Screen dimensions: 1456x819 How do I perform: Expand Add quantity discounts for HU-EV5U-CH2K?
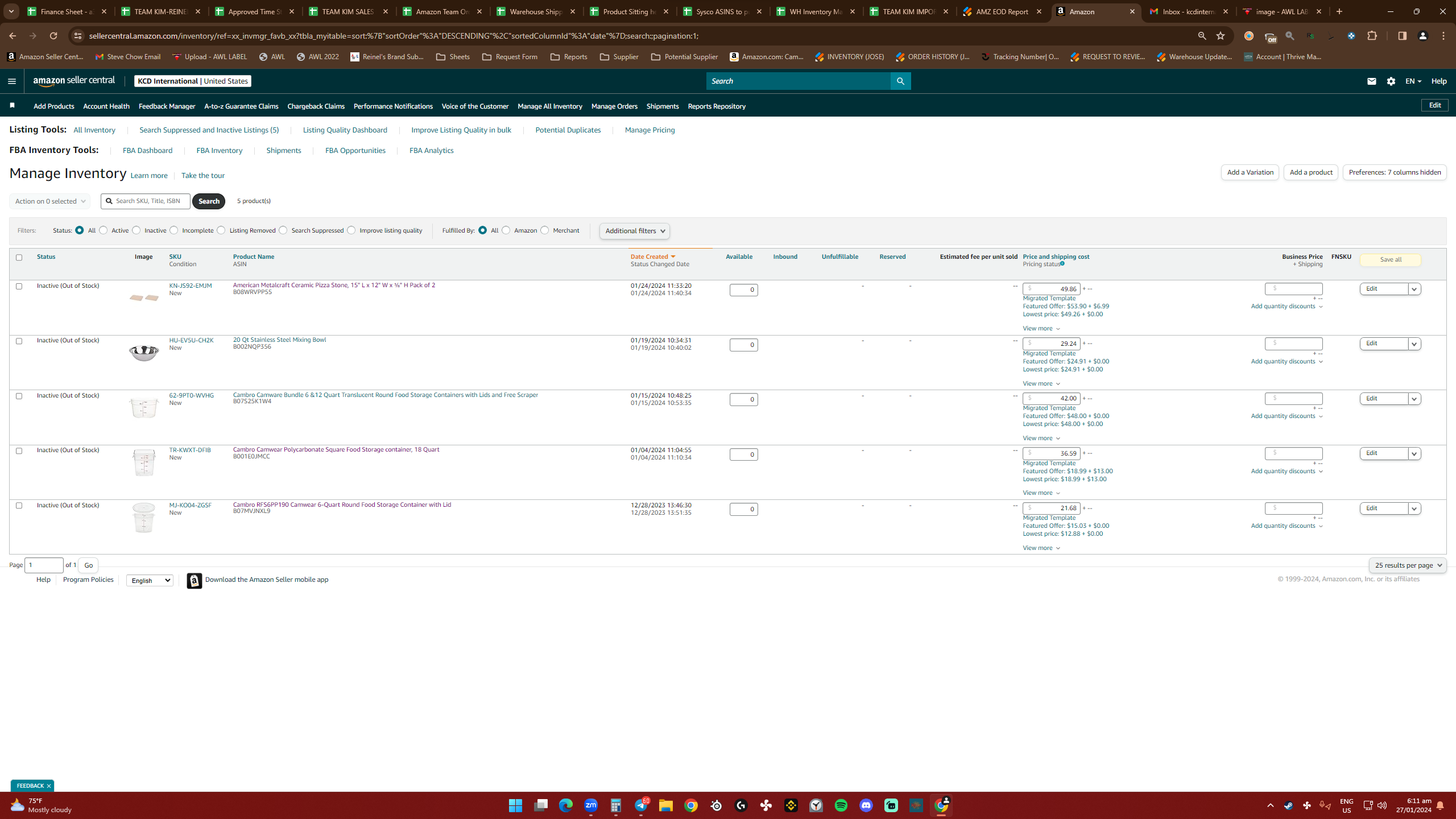1287,362
